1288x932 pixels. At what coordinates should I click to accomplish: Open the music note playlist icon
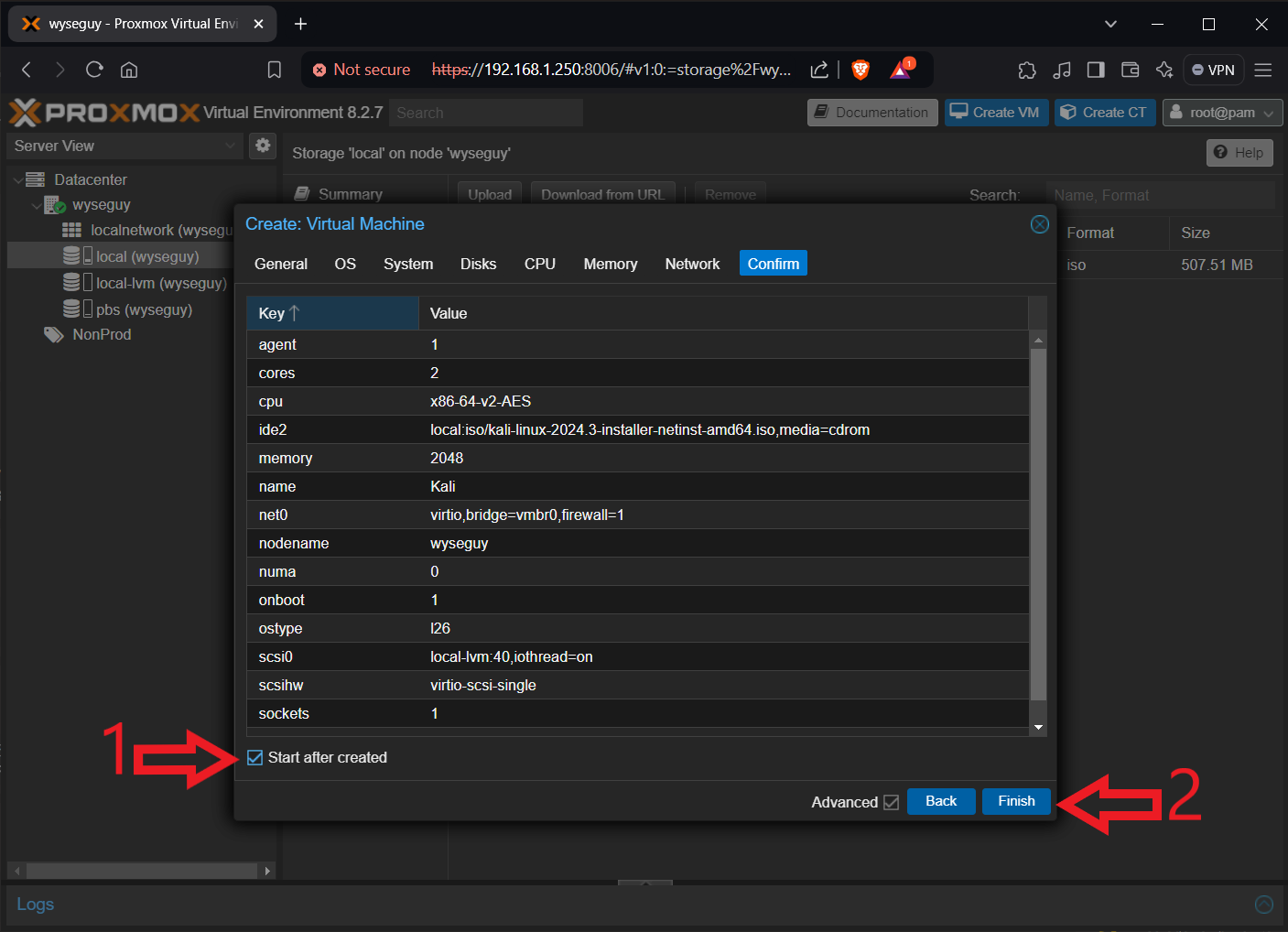coord(1062,70)
